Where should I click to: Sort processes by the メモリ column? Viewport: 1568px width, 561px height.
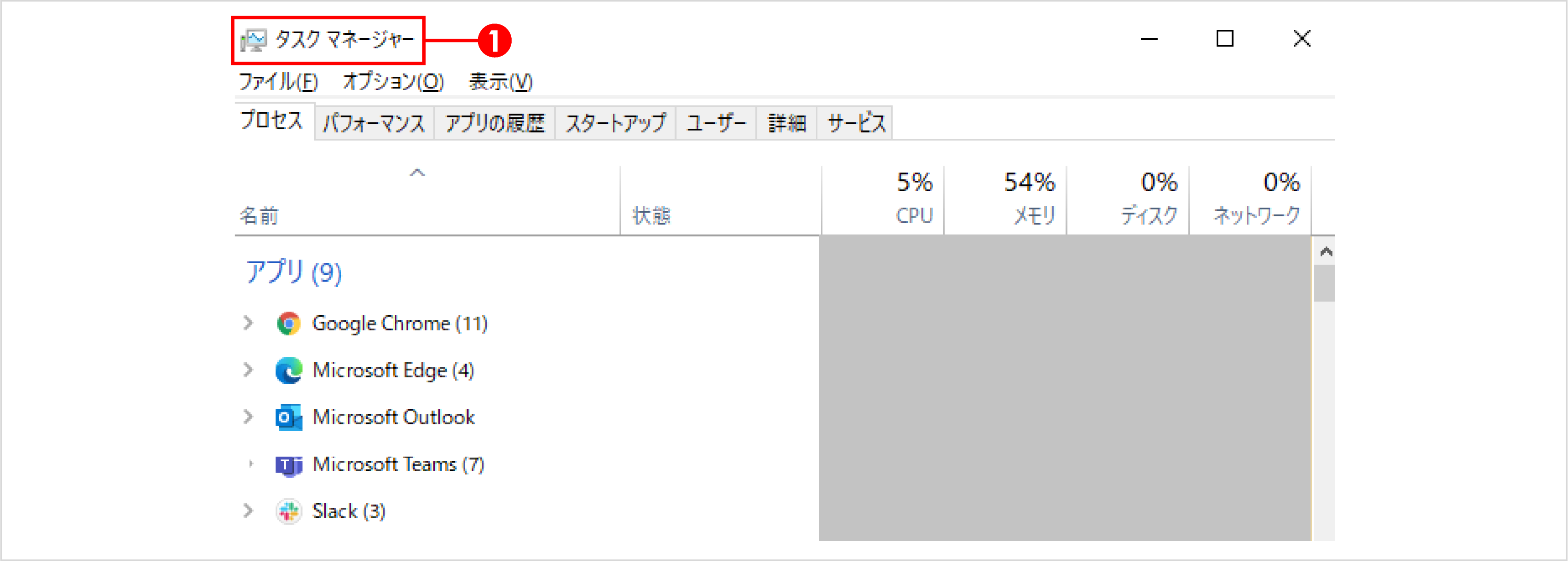(1004, 198)
